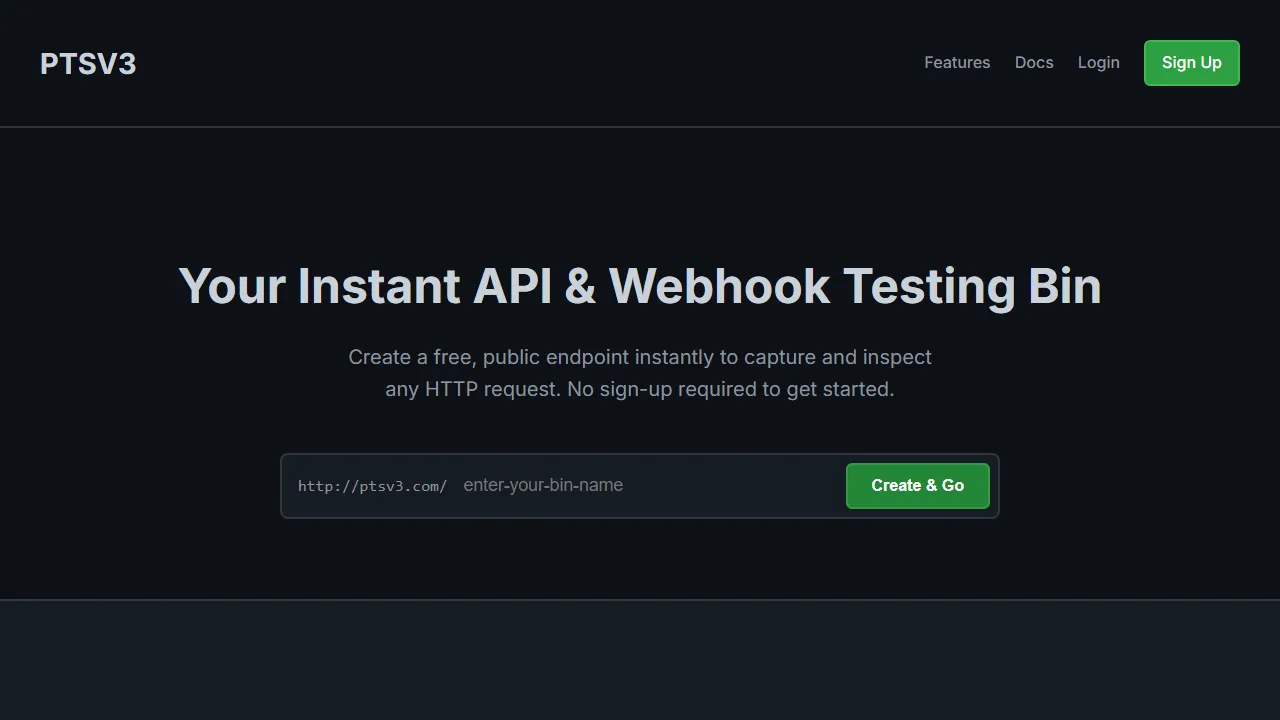The width and height of the screenshot is (1280, 720).
Task: Click the hero headline text
Action: pos(639,286)
